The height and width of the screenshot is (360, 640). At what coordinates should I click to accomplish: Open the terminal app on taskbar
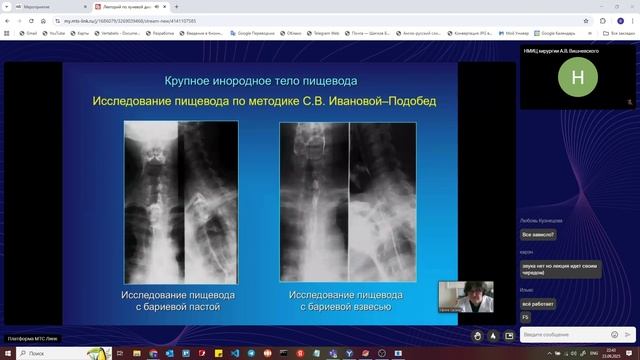(284, 353)
